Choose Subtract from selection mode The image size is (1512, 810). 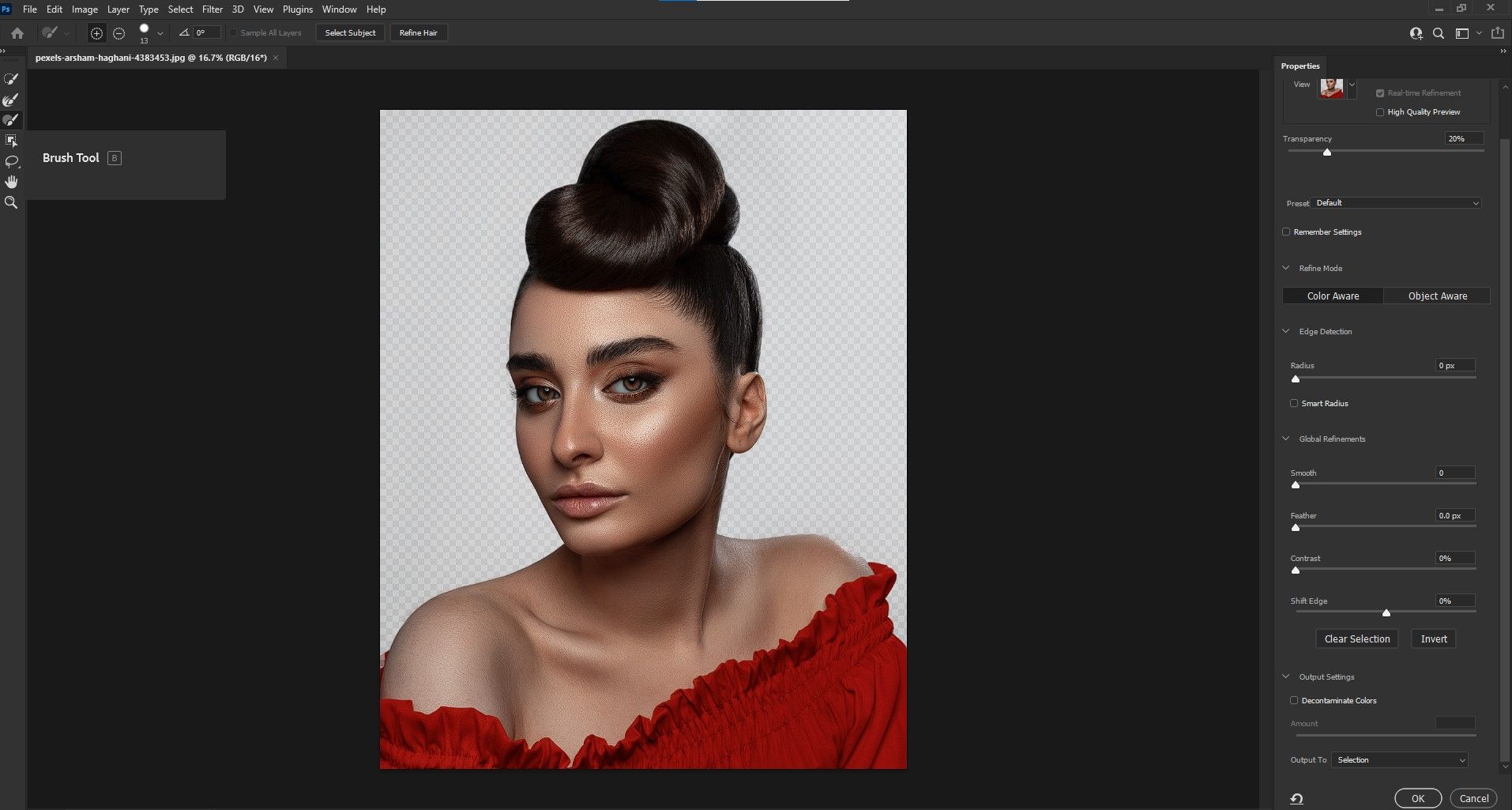coord(118,33)
